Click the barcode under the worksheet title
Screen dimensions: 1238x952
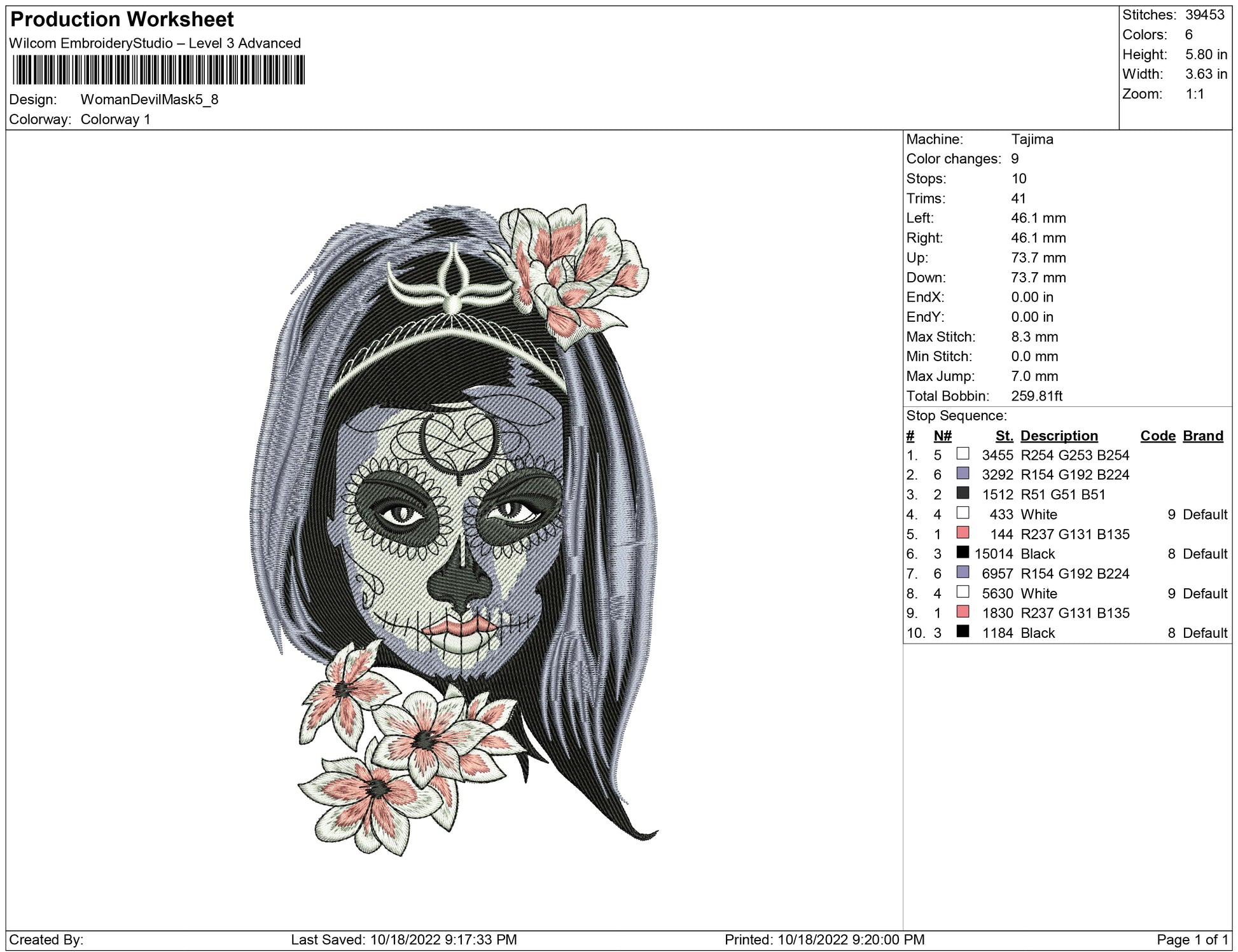pyautogui.click(x=158, y=70)
